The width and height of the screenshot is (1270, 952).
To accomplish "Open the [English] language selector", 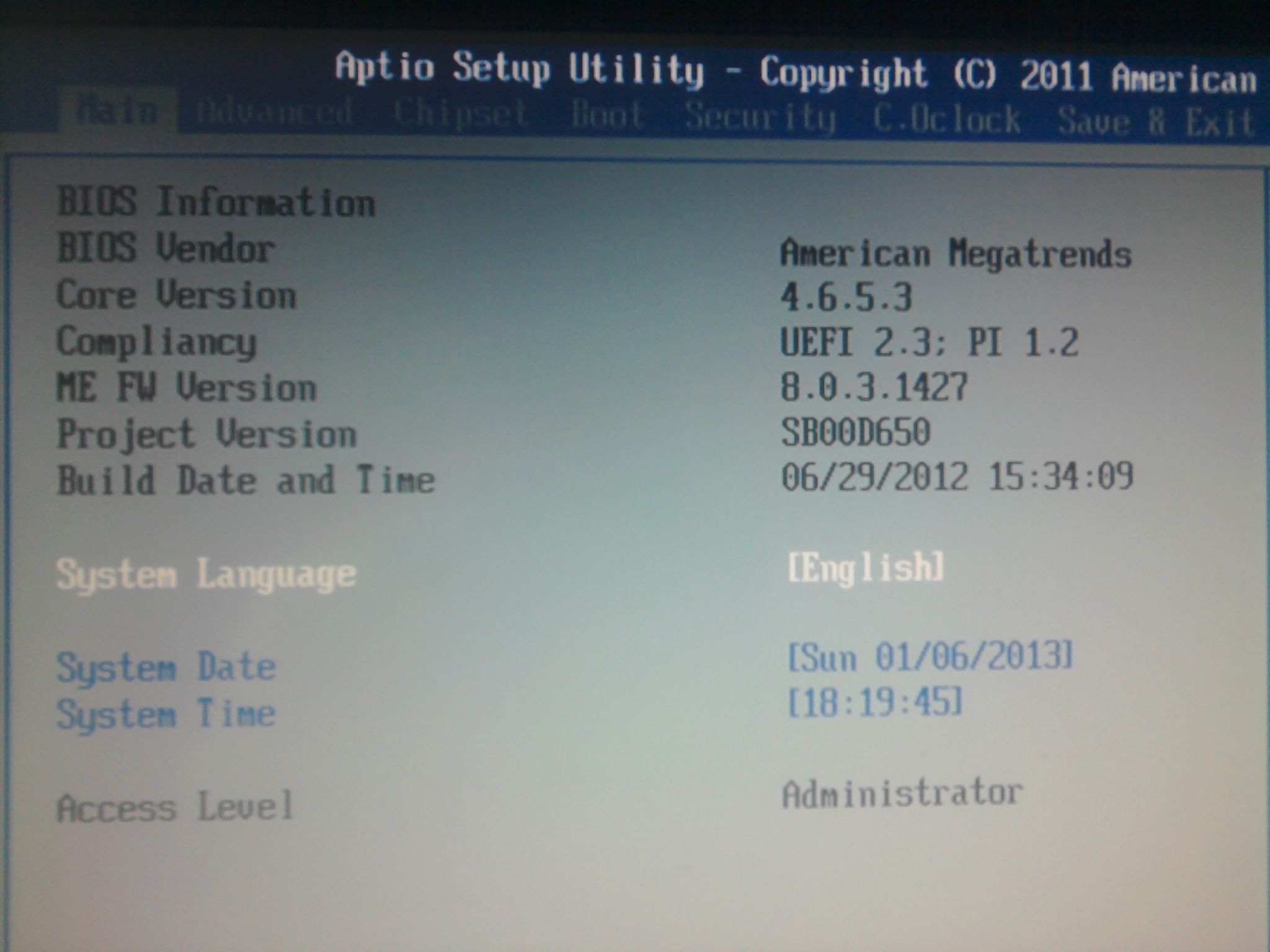I will [866, 566].
